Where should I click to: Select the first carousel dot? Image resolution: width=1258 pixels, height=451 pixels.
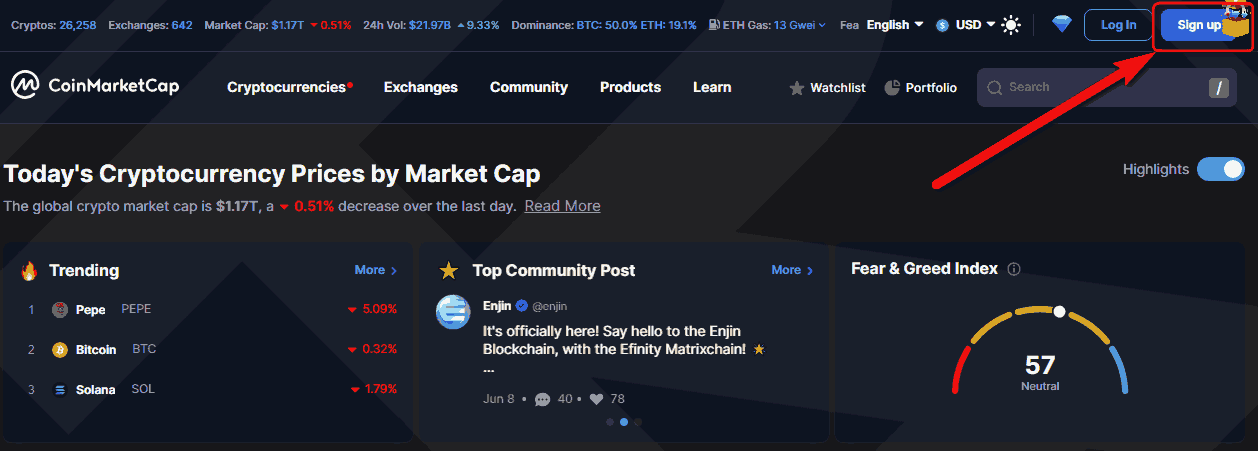[x=609, y=422]
